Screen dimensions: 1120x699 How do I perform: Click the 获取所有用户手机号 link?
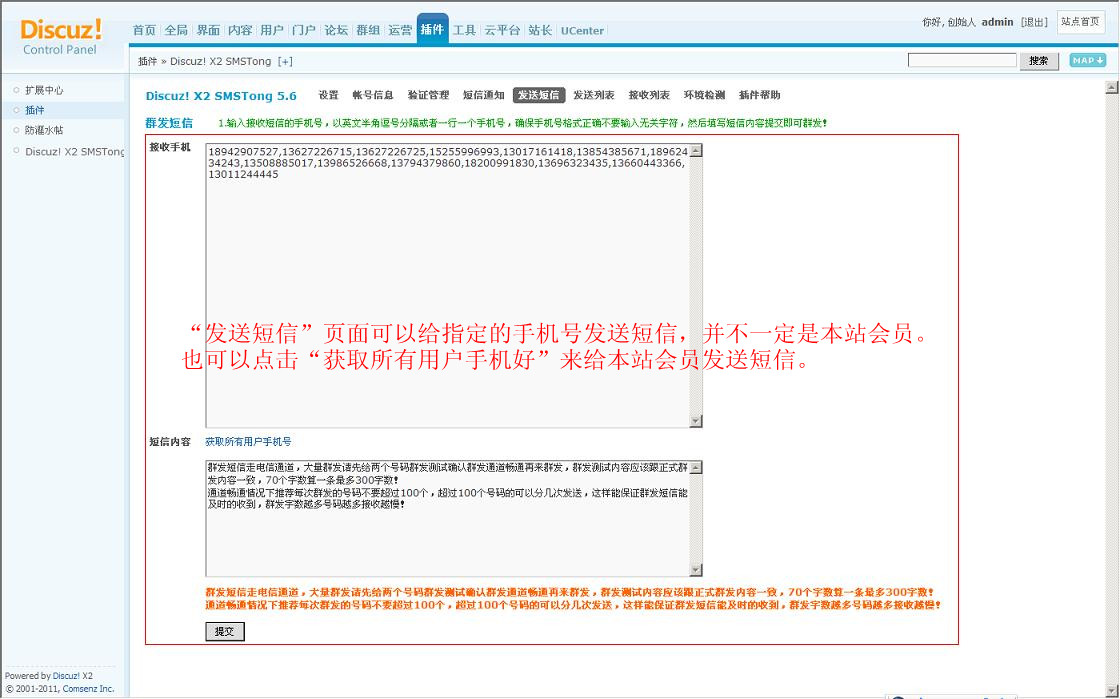[248, 442]
